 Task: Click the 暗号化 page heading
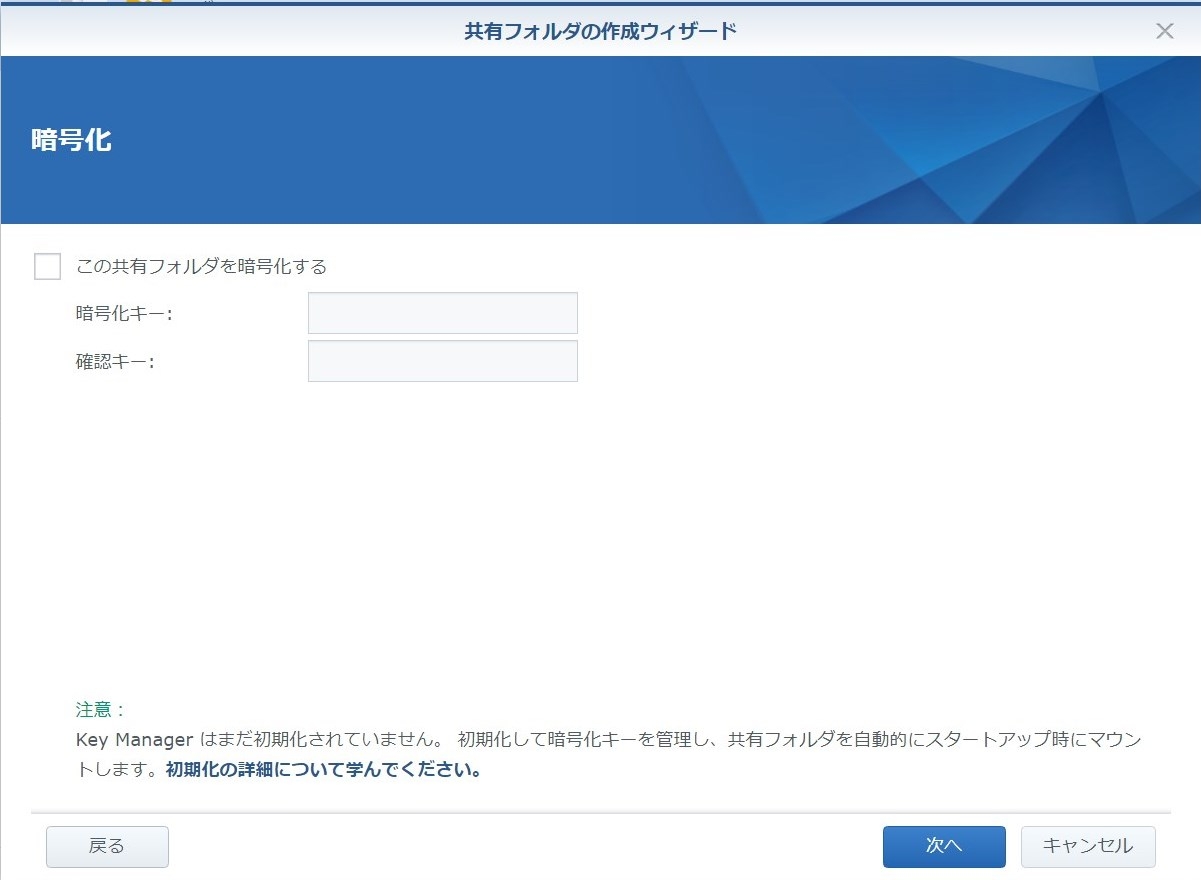pos(71,140)
